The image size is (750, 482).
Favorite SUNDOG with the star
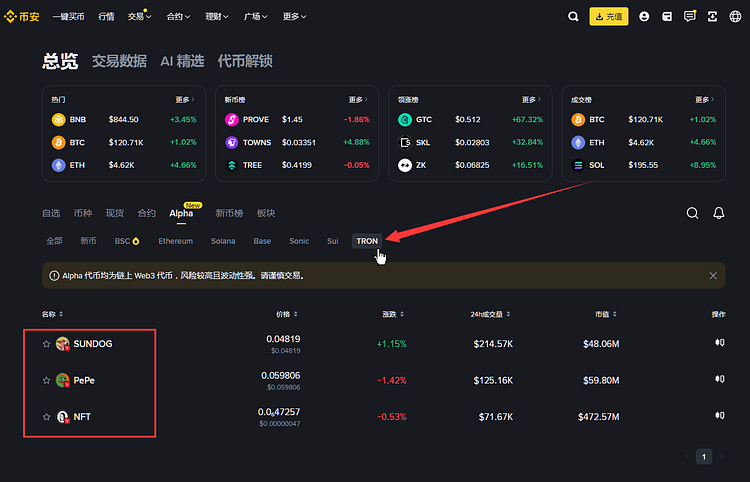click(46, 344)
